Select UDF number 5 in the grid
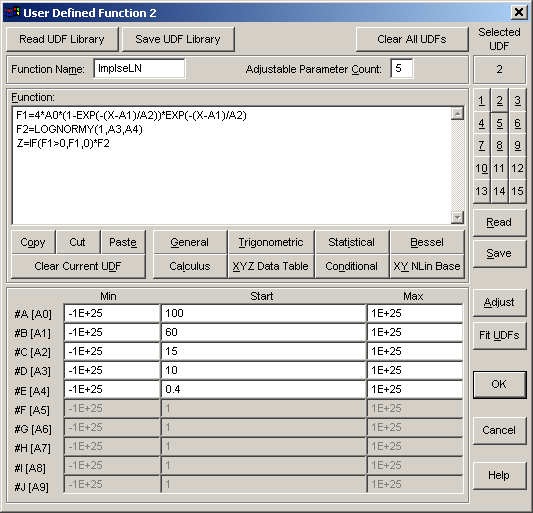 [x=499, y=123]
